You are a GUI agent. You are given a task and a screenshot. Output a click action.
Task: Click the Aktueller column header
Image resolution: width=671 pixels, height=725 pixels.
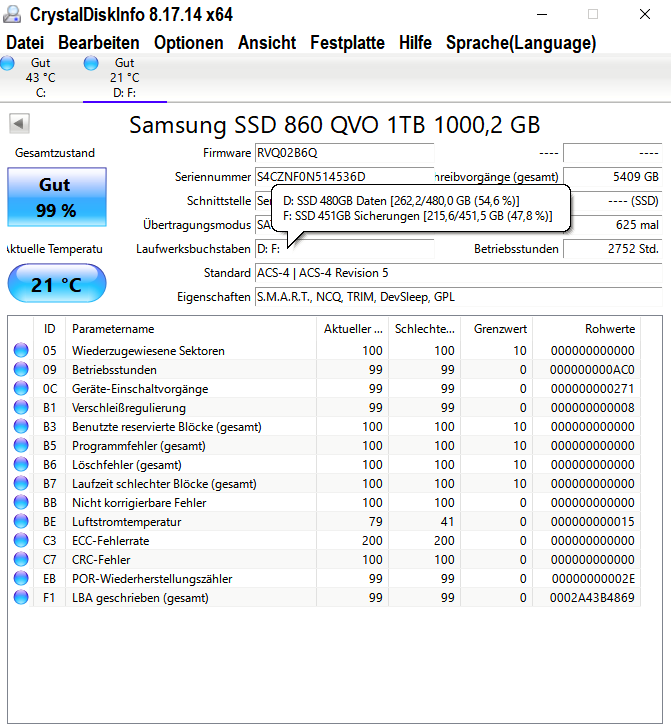[353, 329]
